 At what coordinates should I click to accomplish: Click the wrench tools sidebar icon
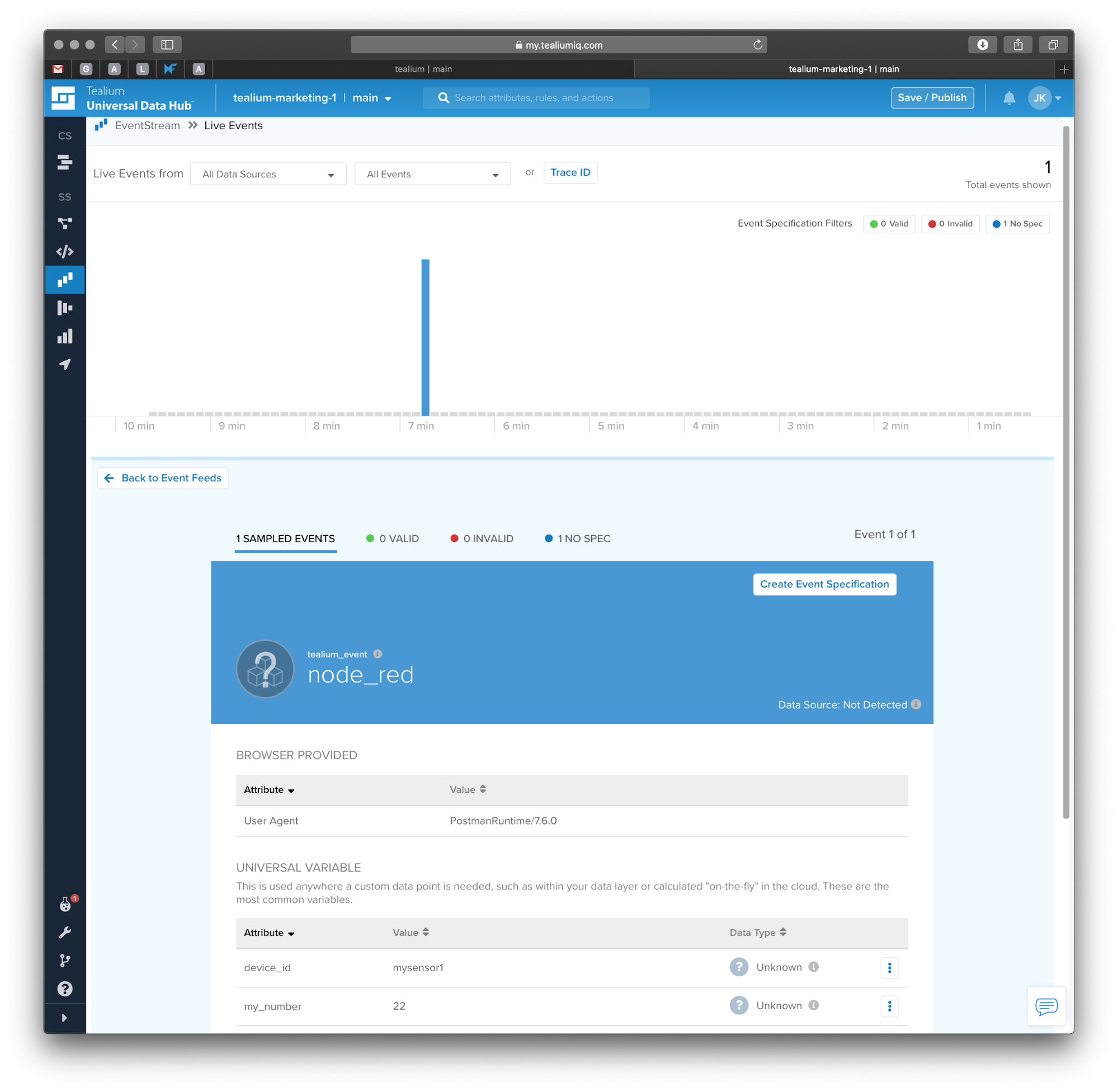click(65, 933)
